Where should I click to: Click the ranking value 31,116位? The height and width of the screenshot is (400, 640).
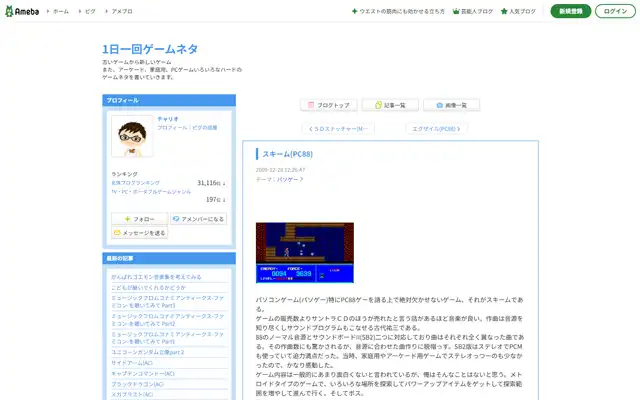tap(211, 183)
